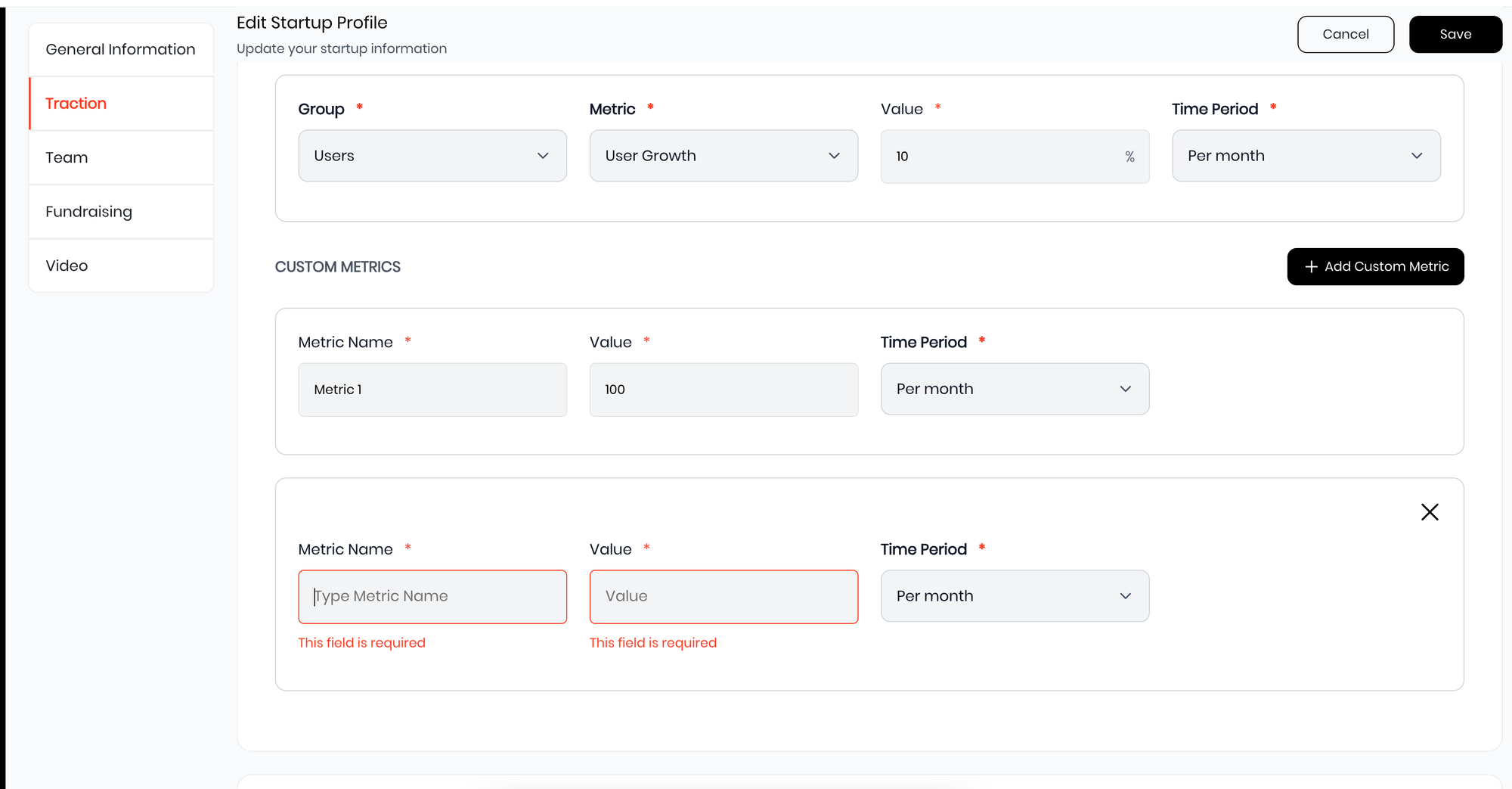
Task: Click the empty Value field with error
Action: [x=723, y=597]
